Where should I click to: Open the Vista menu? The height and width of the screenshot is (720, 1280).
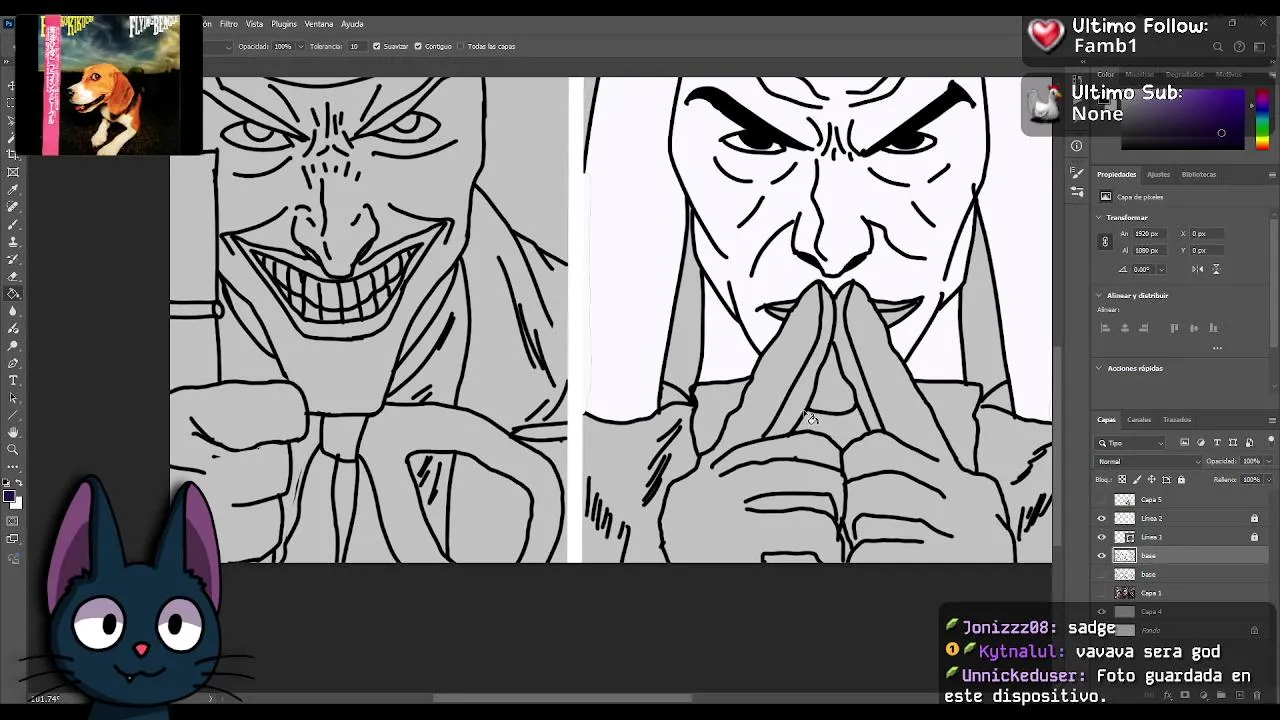click(x=255, y=24)
